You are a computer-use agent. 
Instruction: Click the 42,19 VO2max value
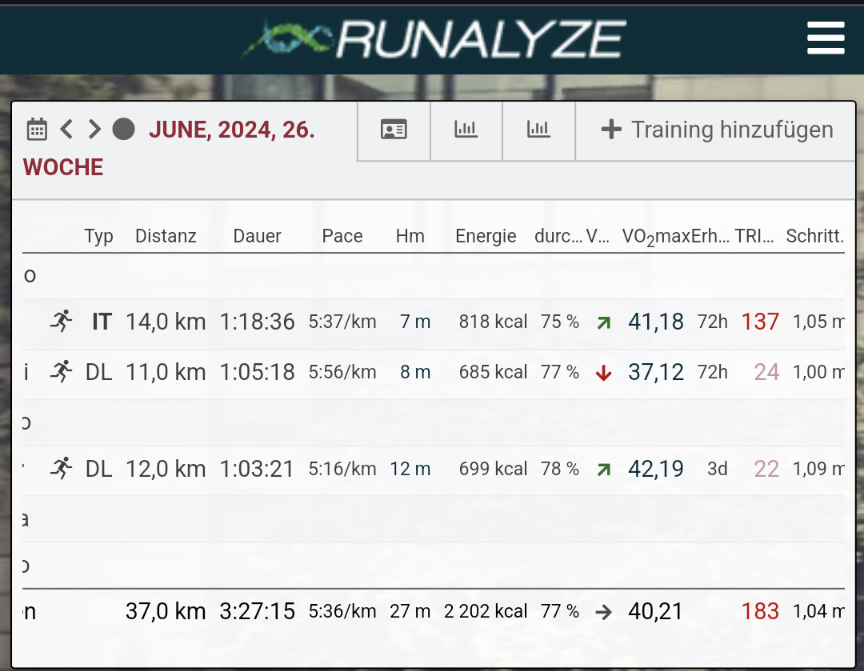656,468
